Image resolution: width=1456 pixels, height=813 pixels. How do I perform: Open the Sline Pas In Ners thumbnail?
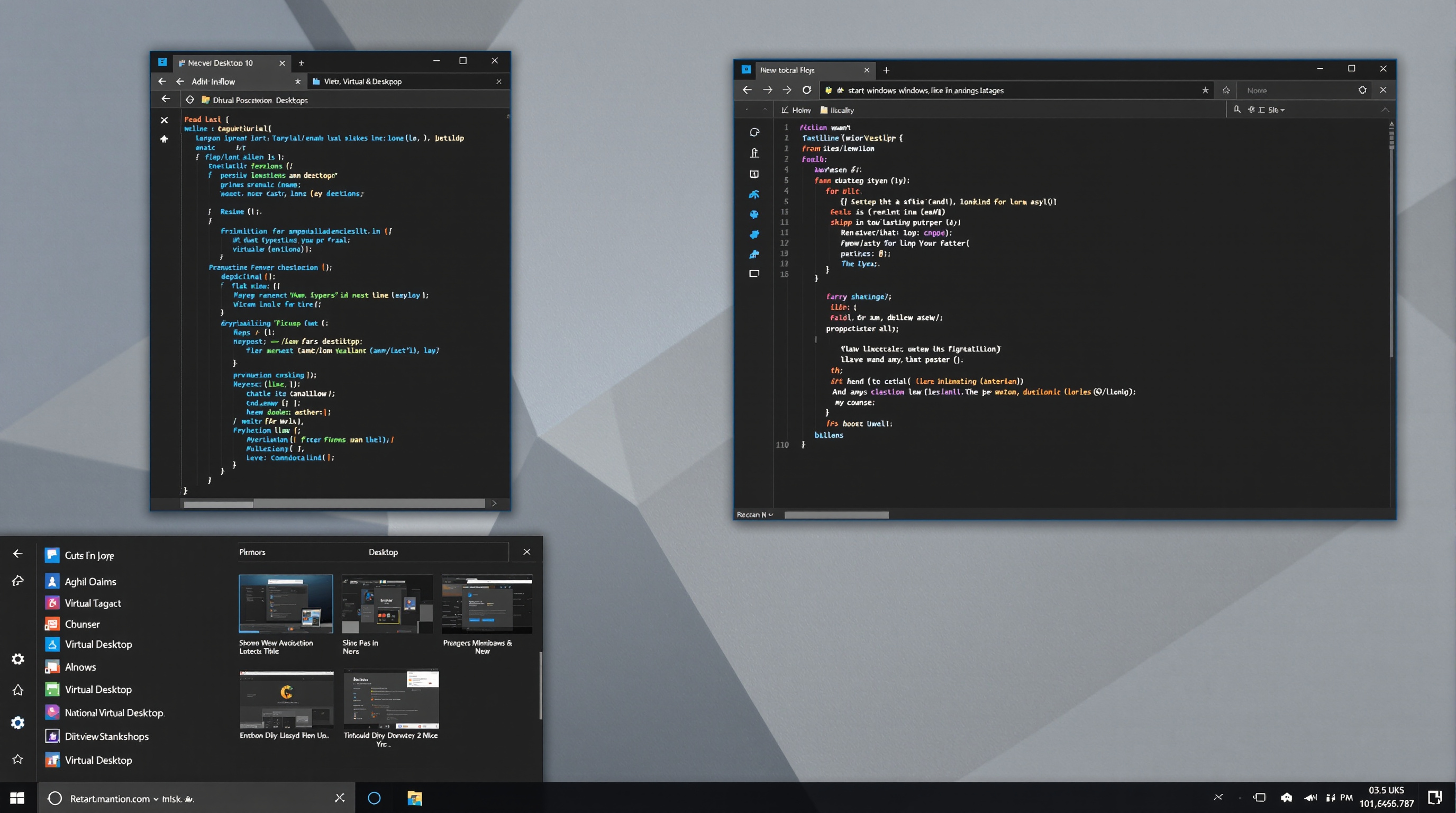coord(387,603)
